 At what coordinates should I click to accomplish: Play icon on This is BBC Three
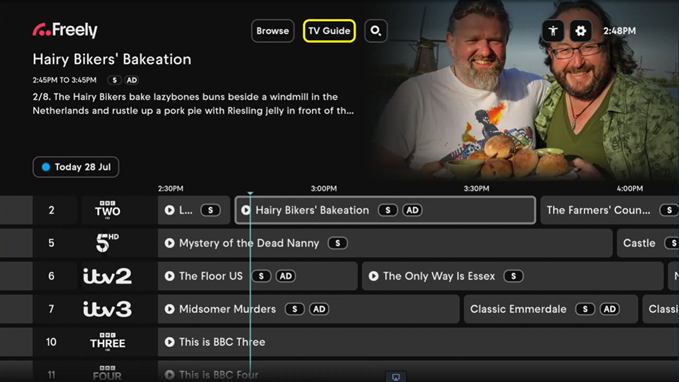pyautogui.click(x=169, y=342)
